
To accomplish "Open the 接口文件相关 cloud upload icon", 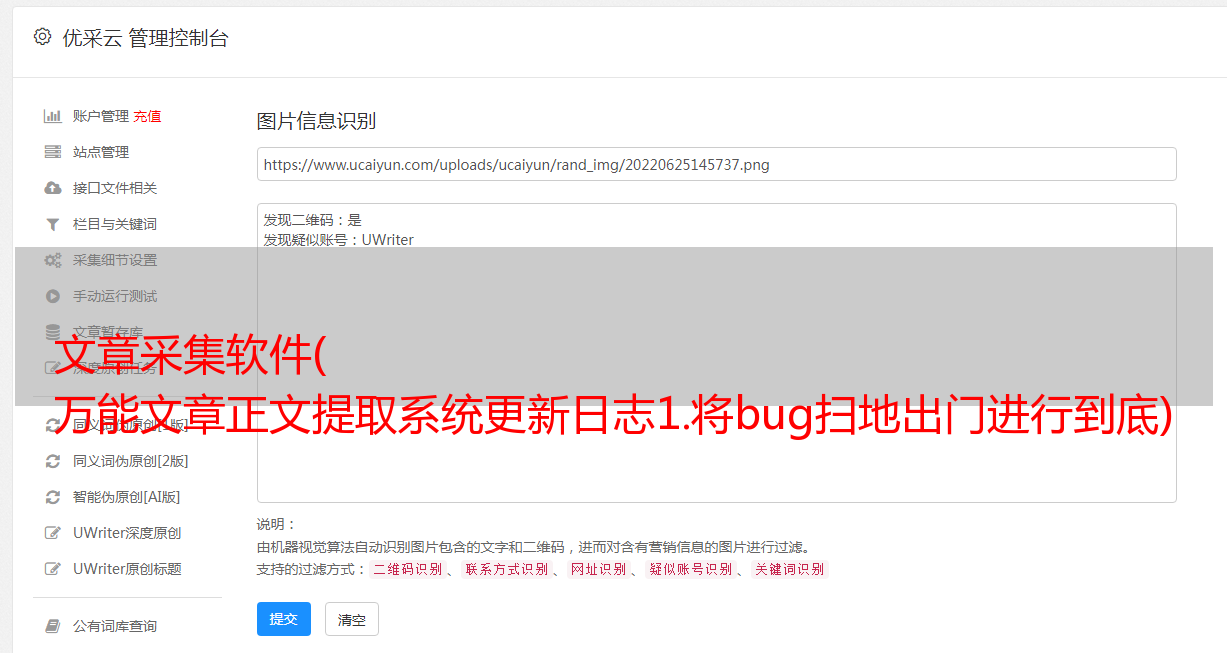I will pos(53,188).
